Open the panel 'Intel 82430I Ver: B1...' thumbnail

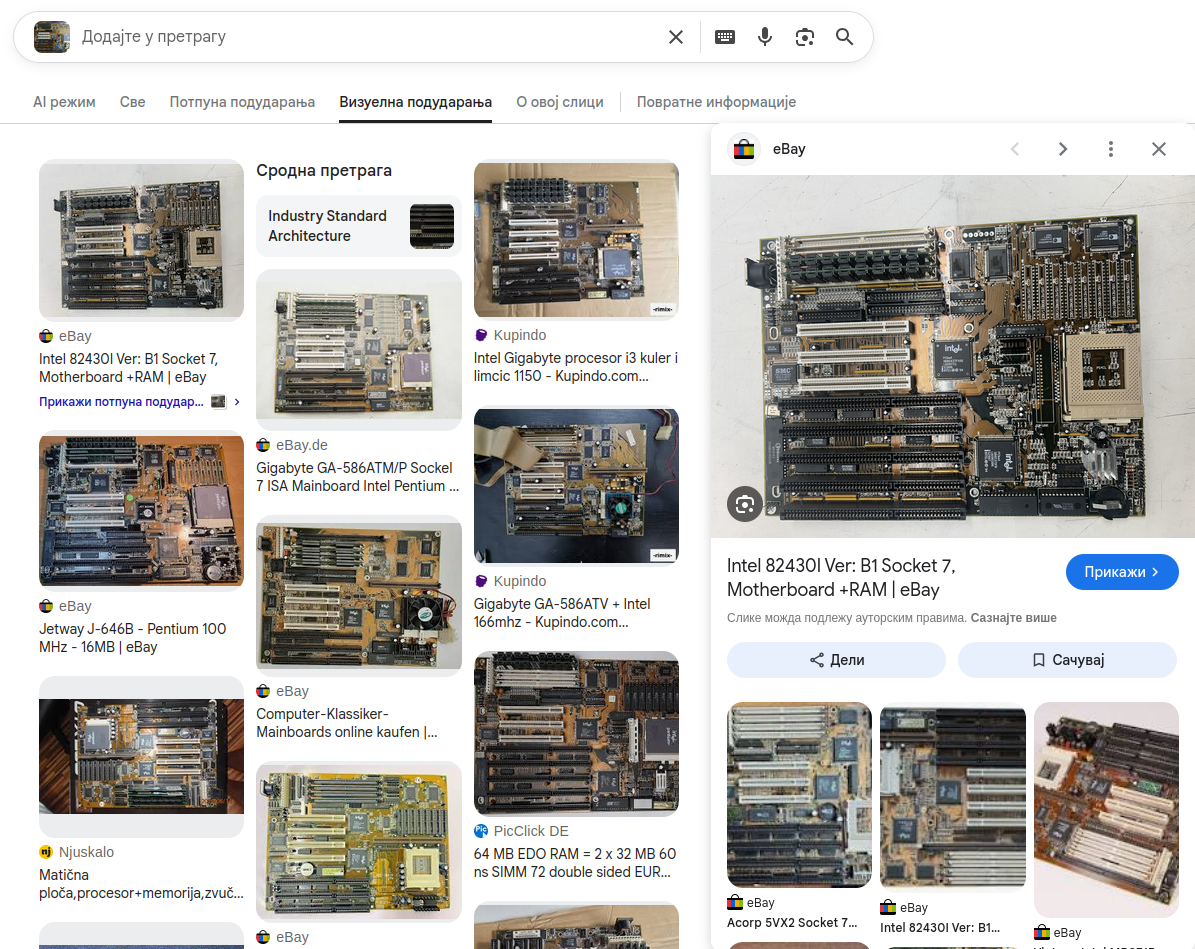click(x=953, y=797)
